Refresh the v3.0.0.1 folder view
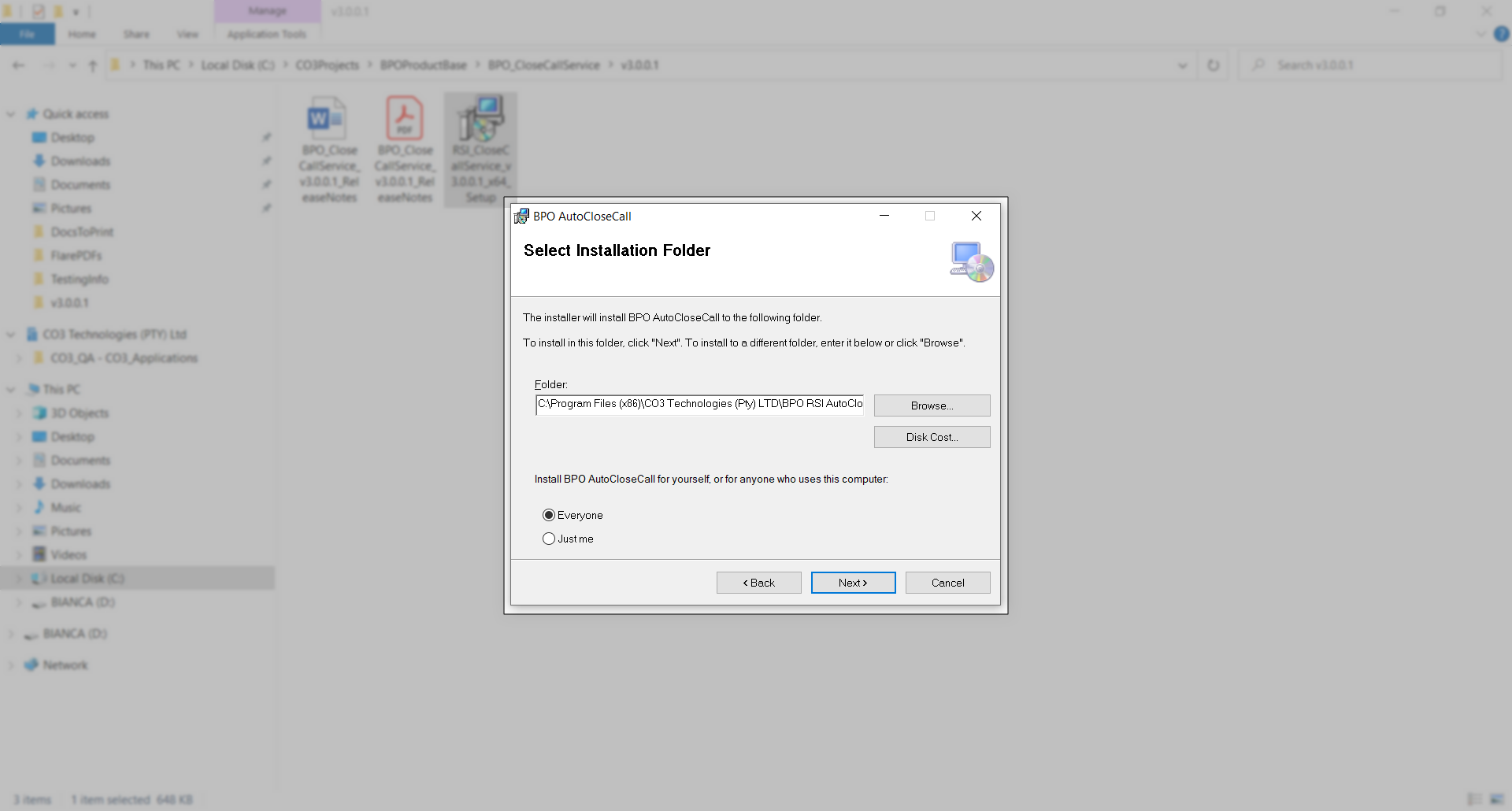The height and width of the screenshot is (811, 1512). click(x=1214, y=65)
